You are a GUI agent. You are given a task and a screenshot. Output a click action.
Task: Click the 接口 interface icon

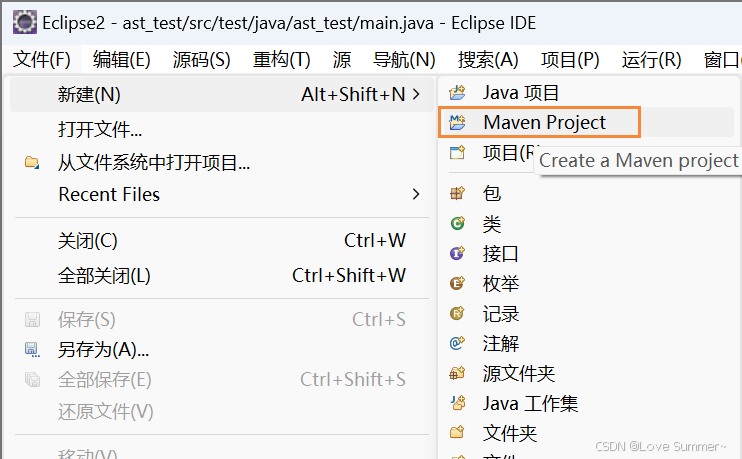(457, 253)
